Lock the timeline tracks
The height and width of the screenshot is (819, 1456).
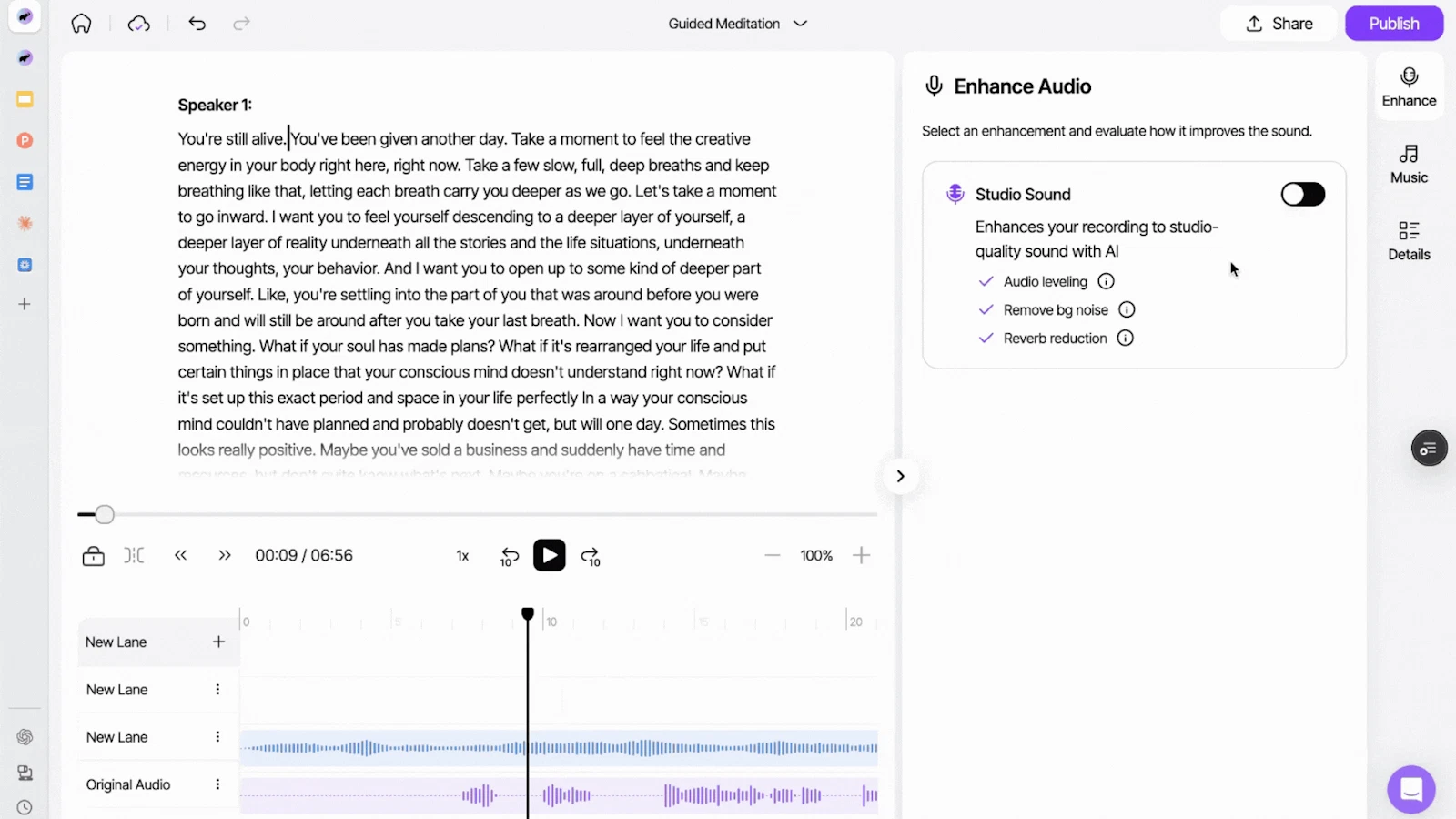pyautogui.click(x=93, y=555)
